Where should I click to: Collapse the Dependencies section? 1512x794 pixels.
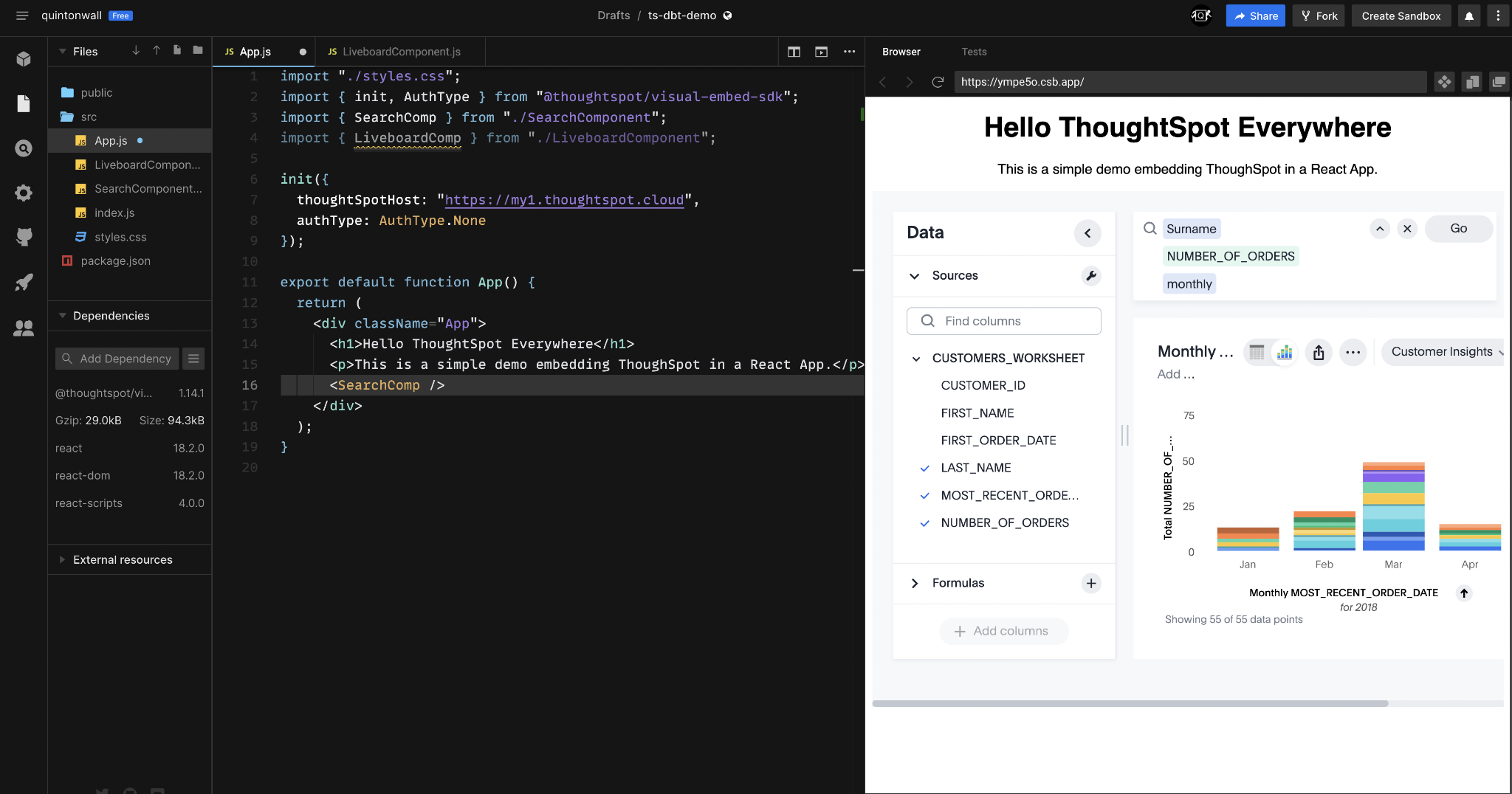[x=63, y=315]
